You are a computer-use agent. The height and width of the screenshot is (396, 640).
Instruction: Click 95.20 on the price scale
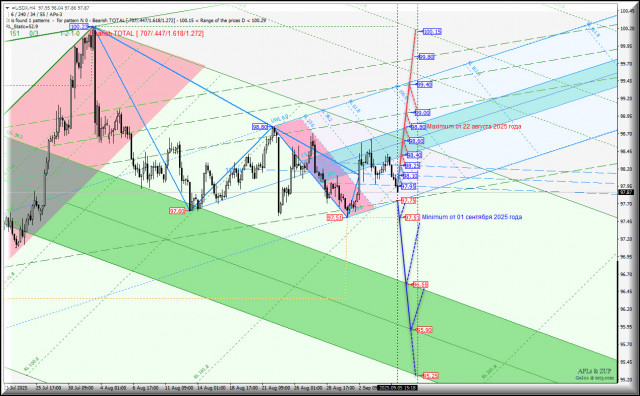627,380
